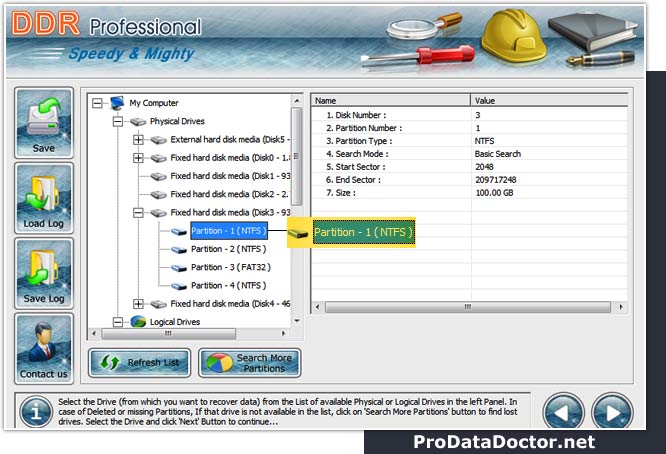Click tree vertical scrollbar up arrow

pyautogui.click(x=297, y=101)
